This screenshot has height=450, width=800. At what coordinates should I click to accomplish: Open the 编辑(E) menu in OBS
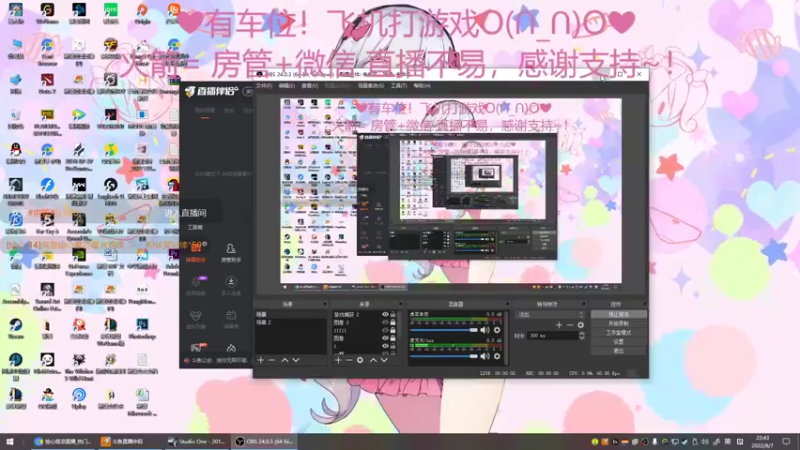[x=287, y=86]
